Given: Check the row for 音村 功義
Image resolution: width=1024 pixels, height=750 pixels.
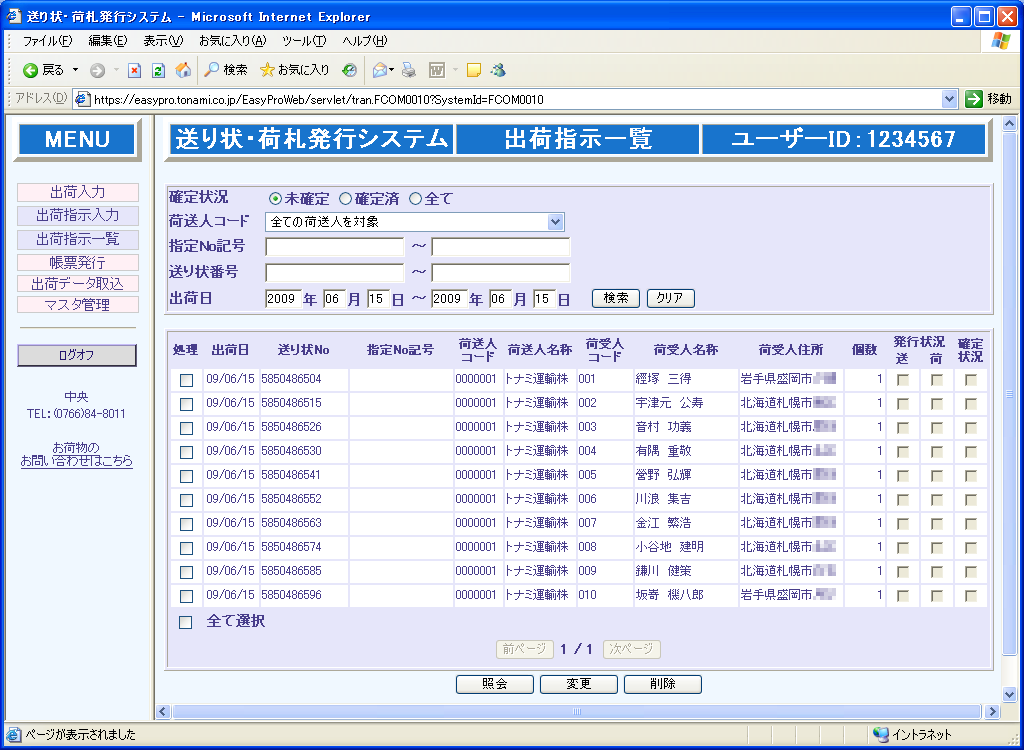Looking at the screenshot, I should [186, 428].
